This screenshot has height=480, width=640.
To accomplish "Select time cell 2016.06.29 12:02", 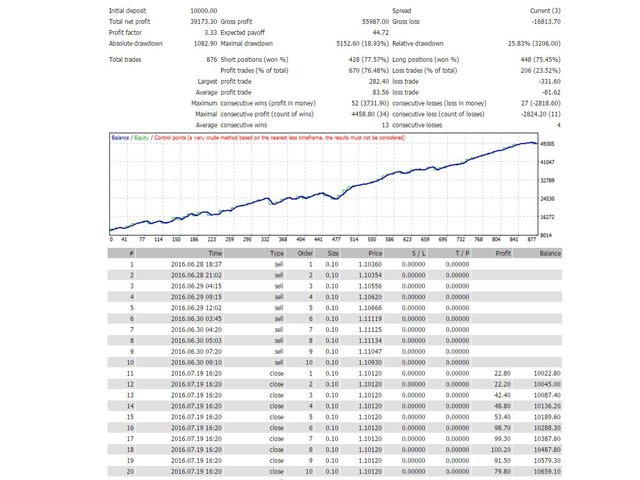I will (x=196, y=308).
